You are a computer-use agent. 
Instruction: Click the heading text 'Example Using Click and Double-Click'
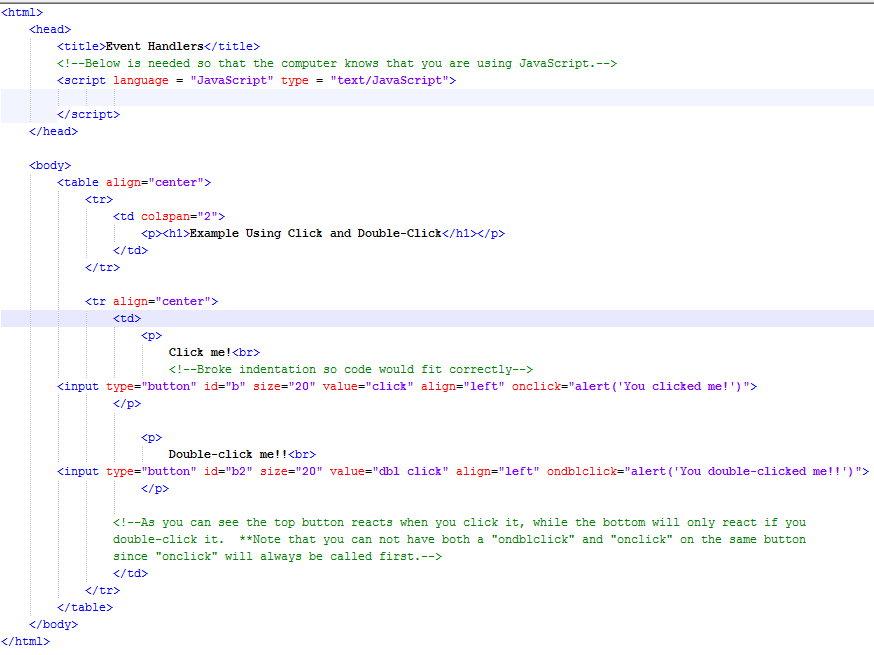coord(315,233)
